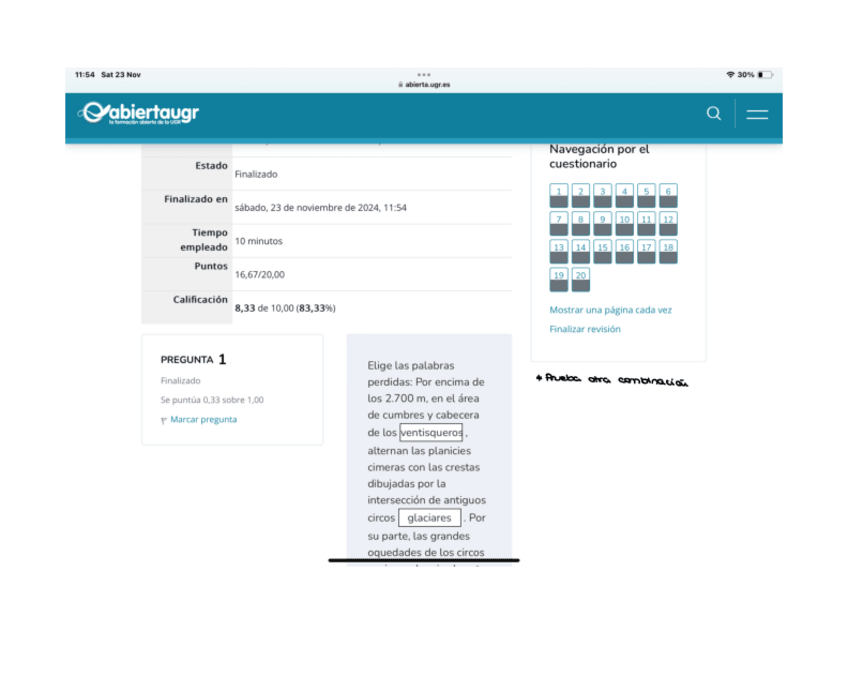Go to question 16 in navigation
This screenshot has width=848, height=677.
click(x=624, y=252)
